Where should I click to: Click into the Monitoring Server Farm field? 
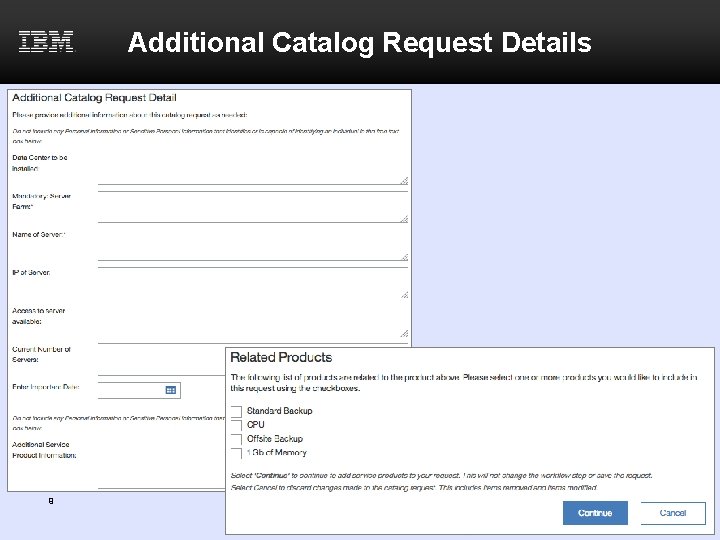tap(250, 210)
